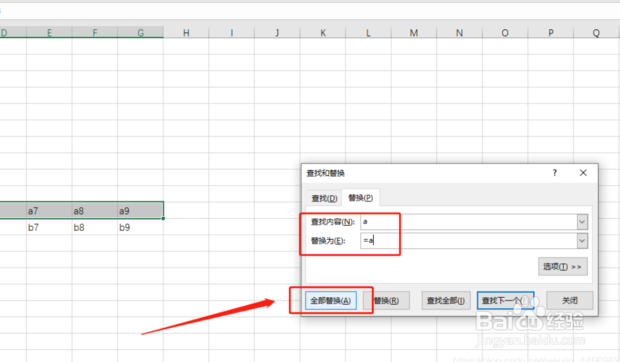Focus the Find what (查找内容) input field
This screenshot has height=362, width=620.
pyautogui.click(x=469, y=222)
